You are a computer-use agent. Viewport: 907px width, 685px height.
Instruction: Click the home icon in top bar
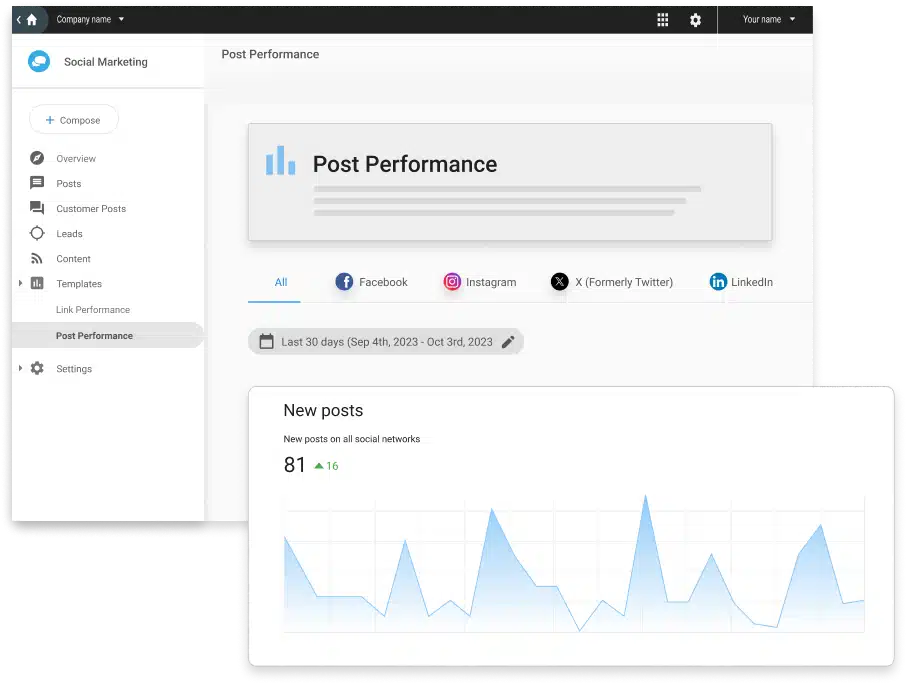[32, 19]
